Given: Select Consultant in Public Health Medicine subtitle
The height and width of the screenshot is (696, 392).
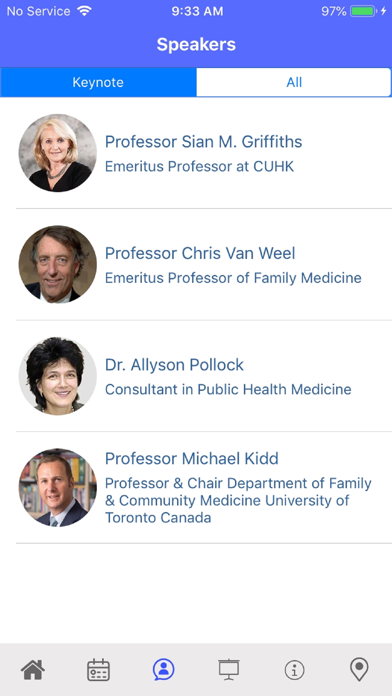Looking at the screenshot, I should click(228, 389).
